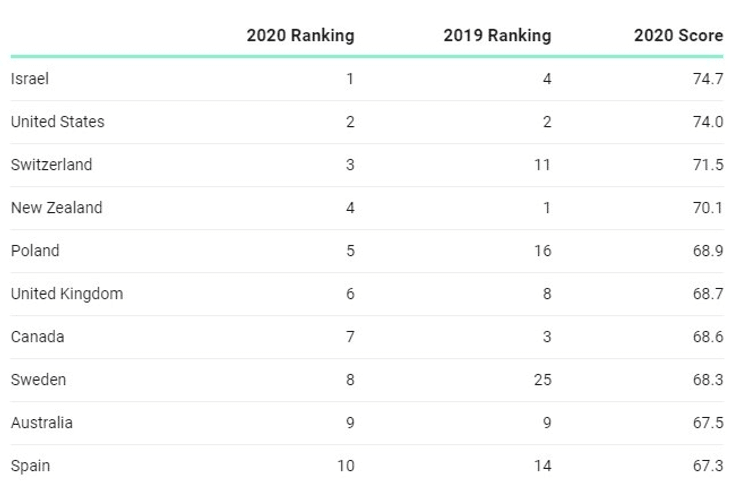Image resolution: width=740 pixels, height=489 pixels.
Task: Select the Poland row label
Action: [x=35, y=251]
